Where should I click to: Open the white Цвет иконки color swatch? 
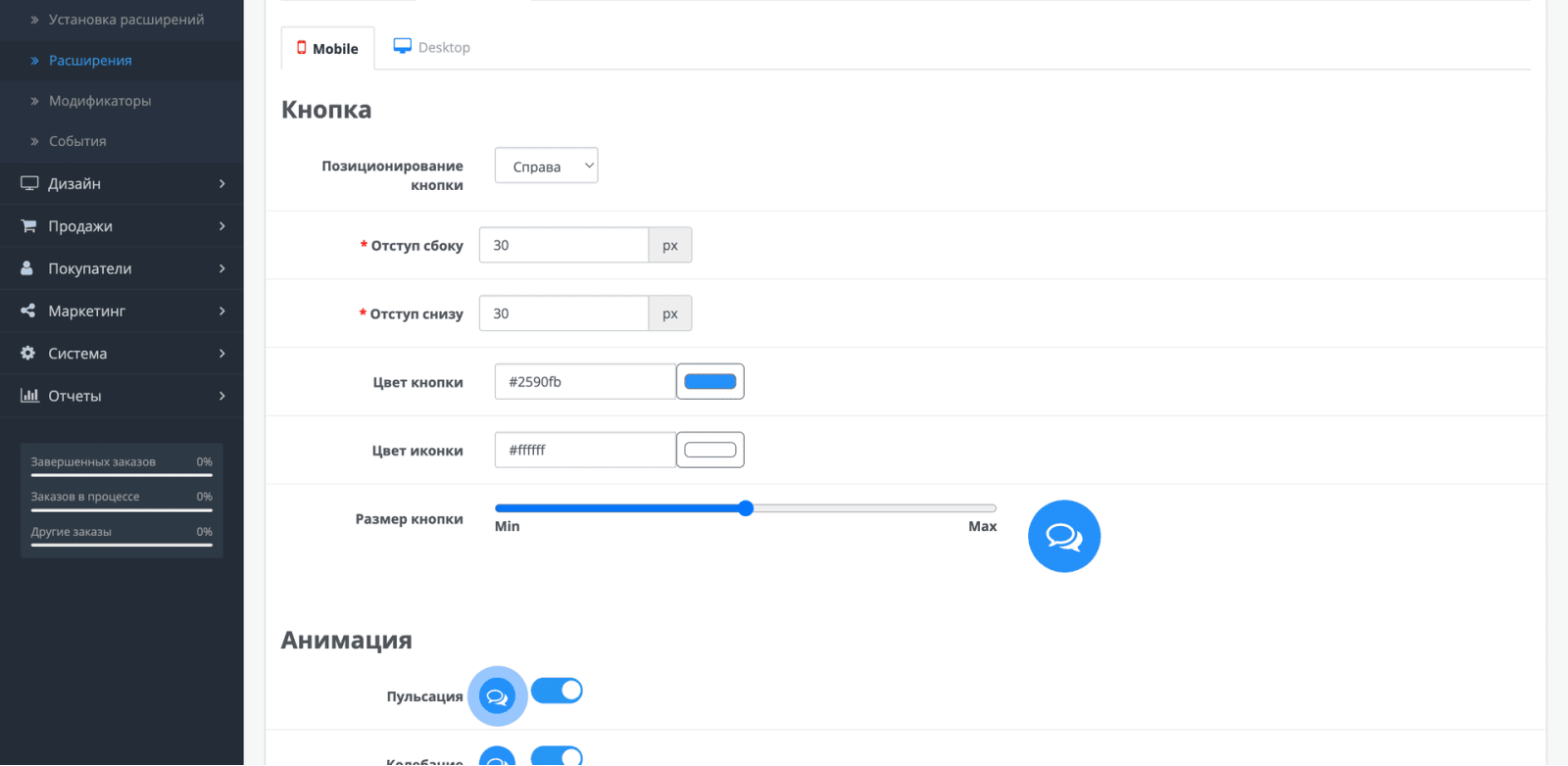coord(710,450)
